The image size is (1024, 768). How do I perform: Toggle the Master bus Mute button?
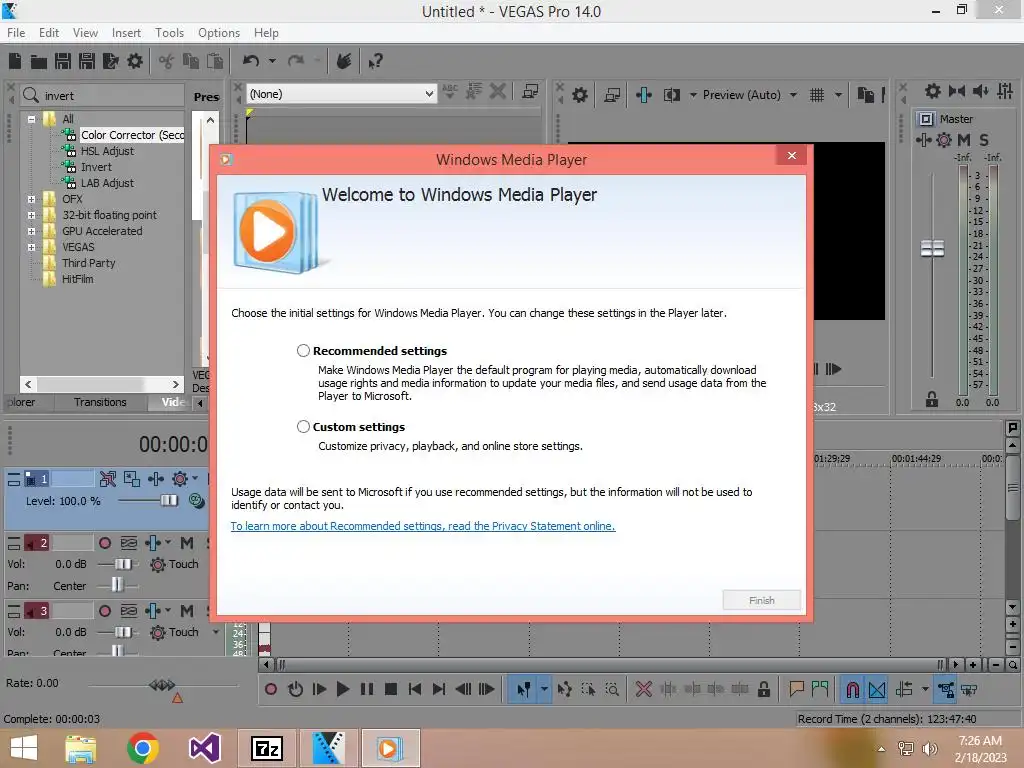964,140
